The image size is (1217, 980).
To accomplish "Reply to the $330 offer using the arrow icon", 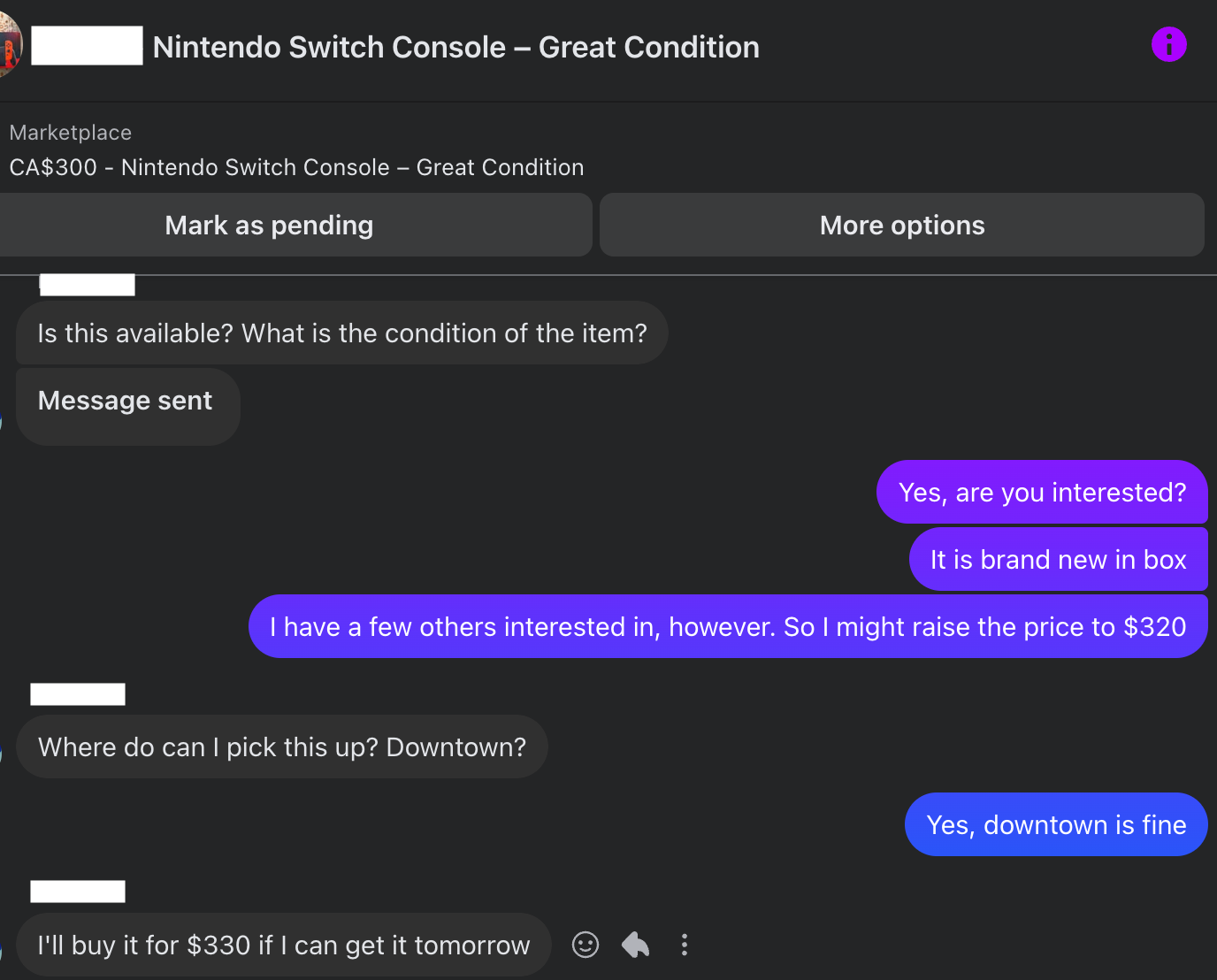I will pyautogui.click(x=635, y=945).
